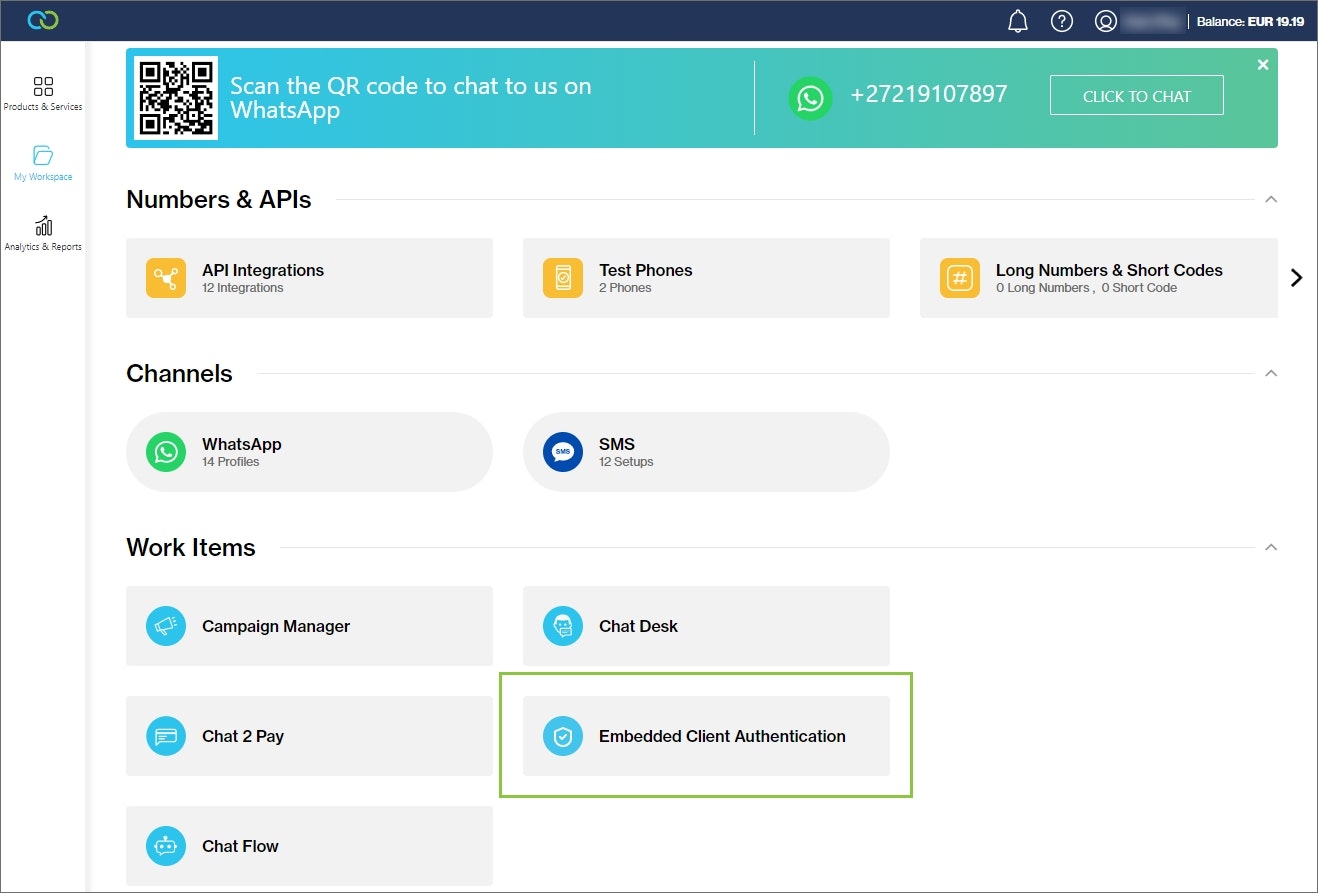1318x893 pixels.
Task: Open the API Integrations card title
Action: coord(263,270)
